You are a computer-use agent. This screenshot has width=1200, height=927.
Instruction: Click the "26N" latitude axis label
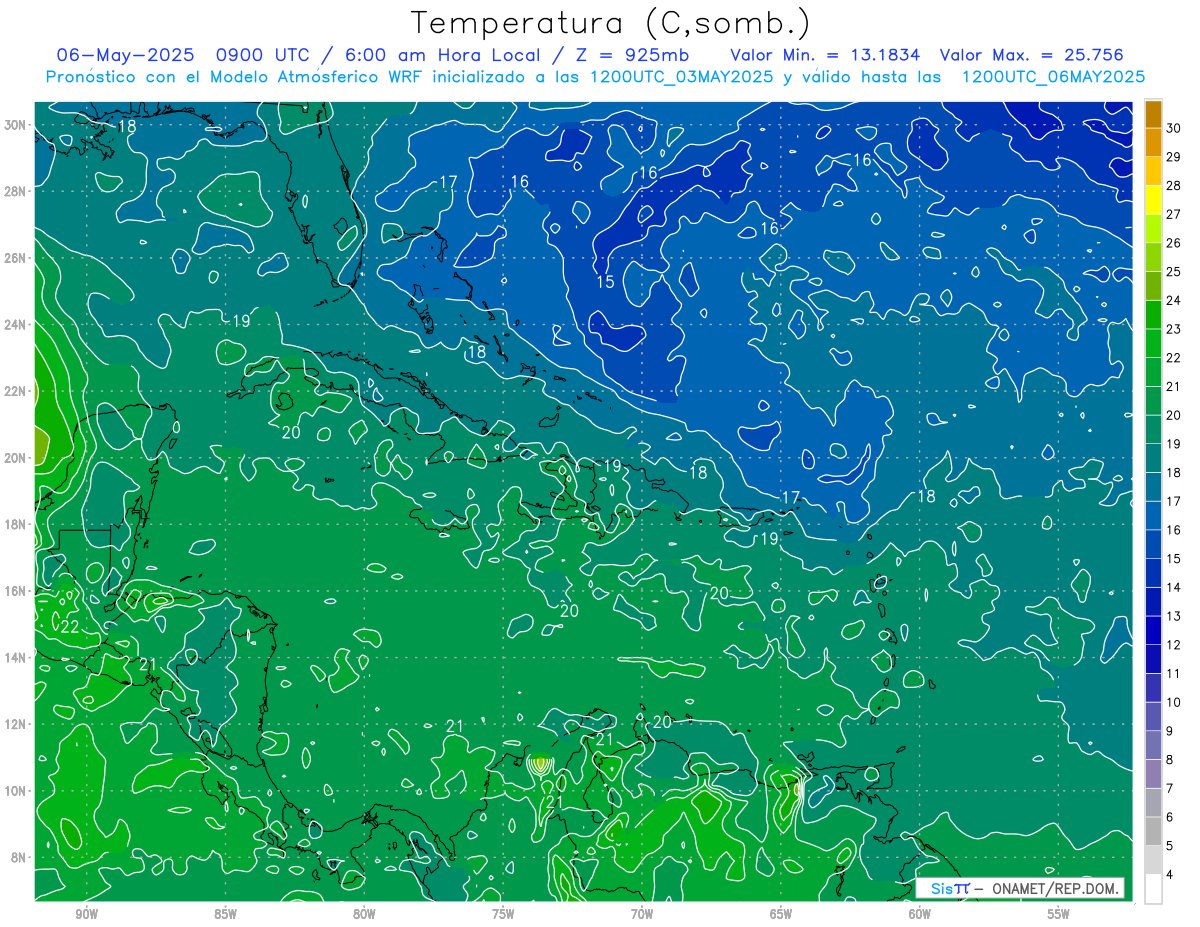tap(17, 258)
